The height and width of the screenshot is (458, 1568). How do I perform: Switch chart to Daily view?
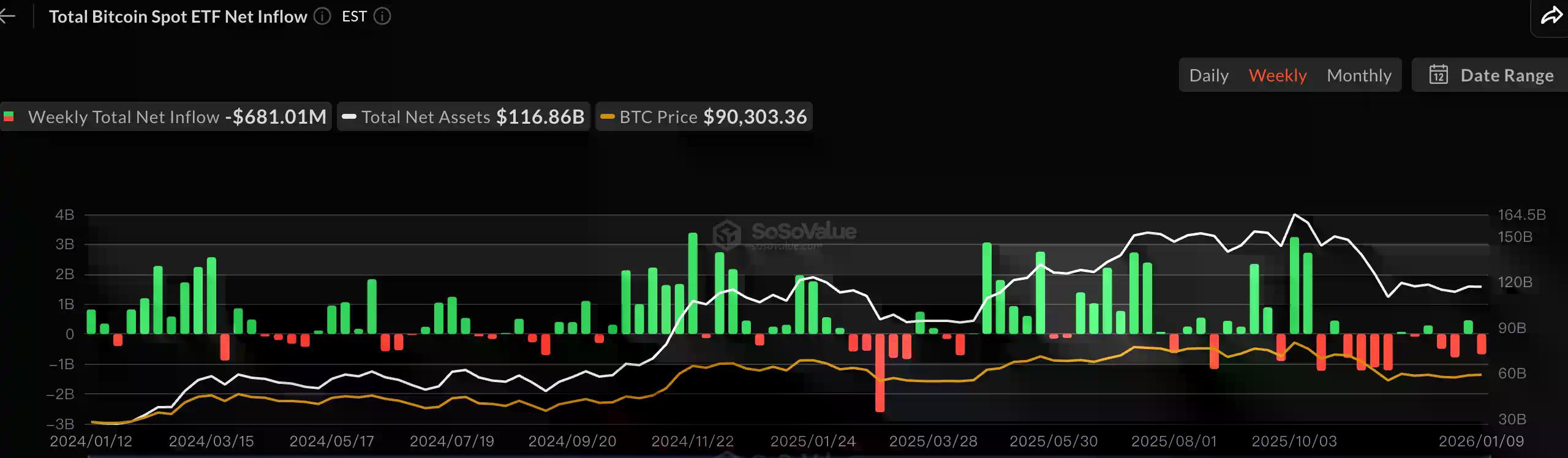coord(1208,75)
